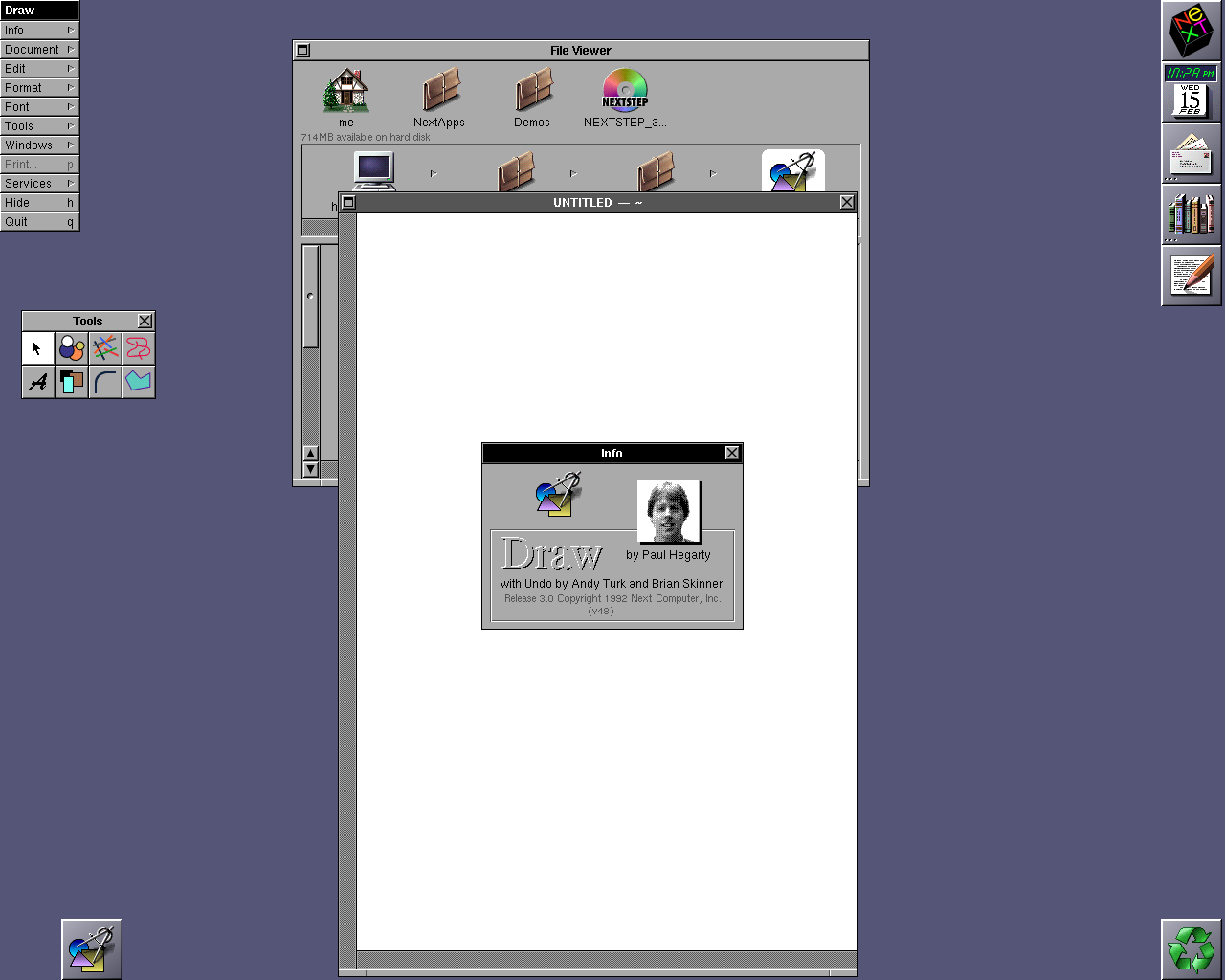Close the Info panel
The image size is (1225, 980).
[732, 453]
